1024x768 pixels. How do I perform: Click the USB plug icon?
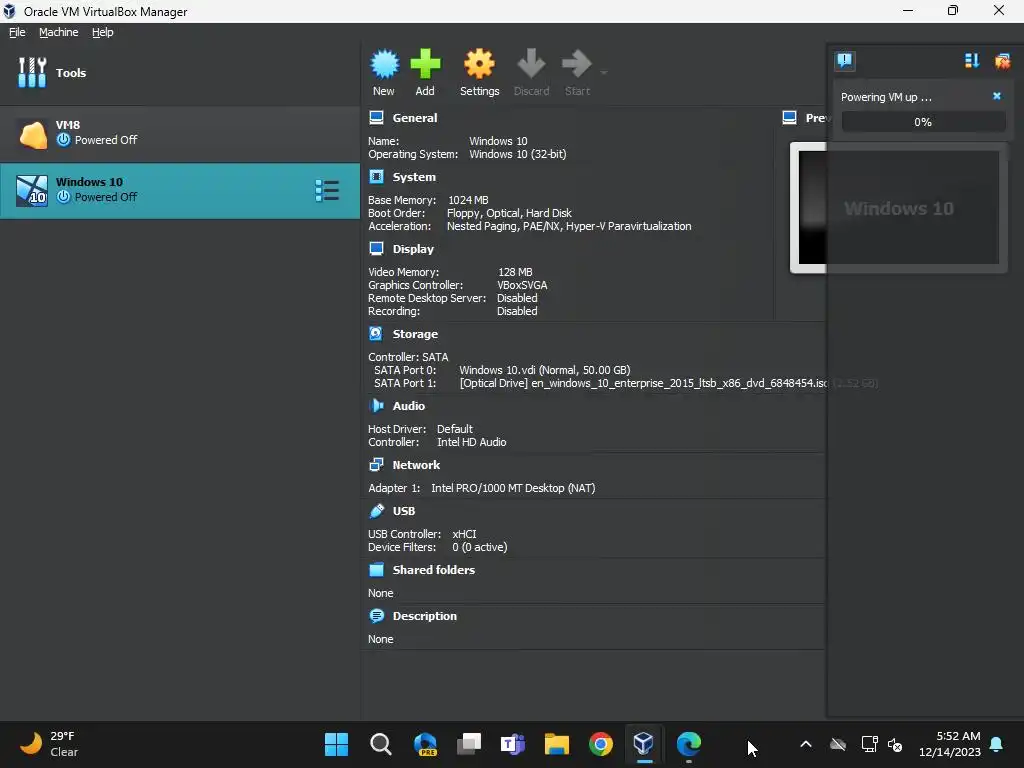coord(376,511)
